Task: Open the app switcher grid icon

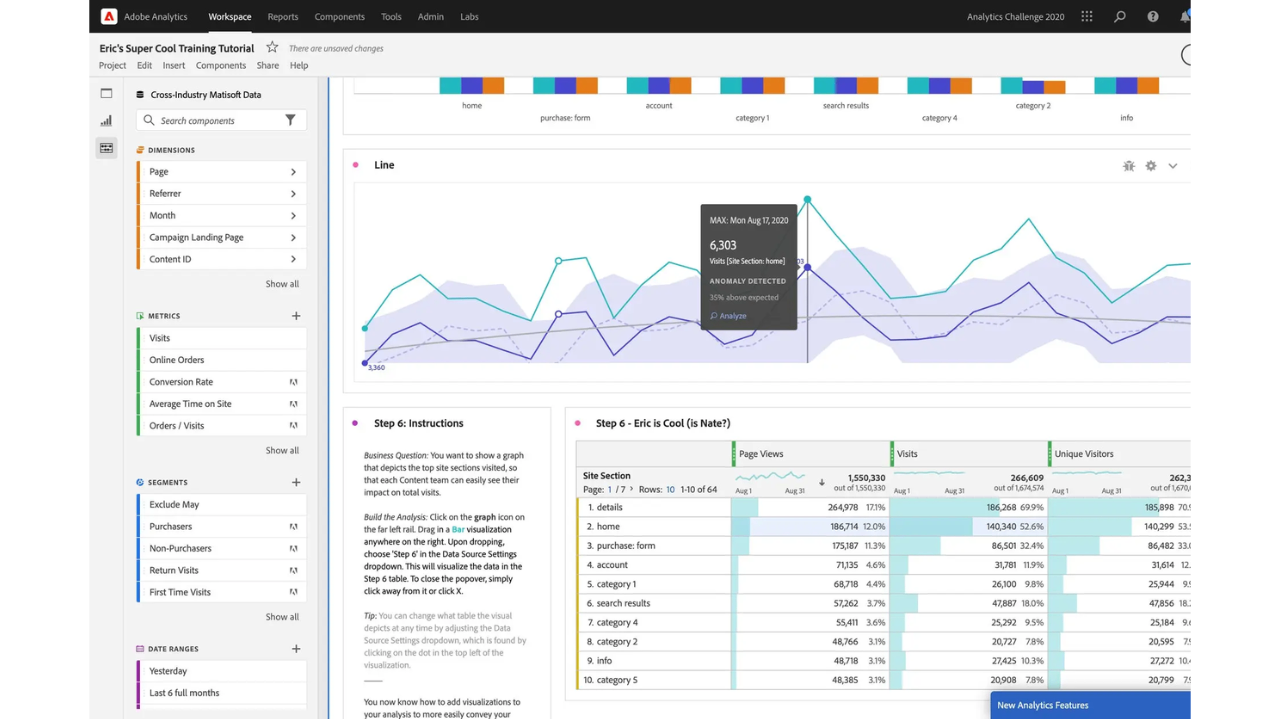Action: [1086, 16]
